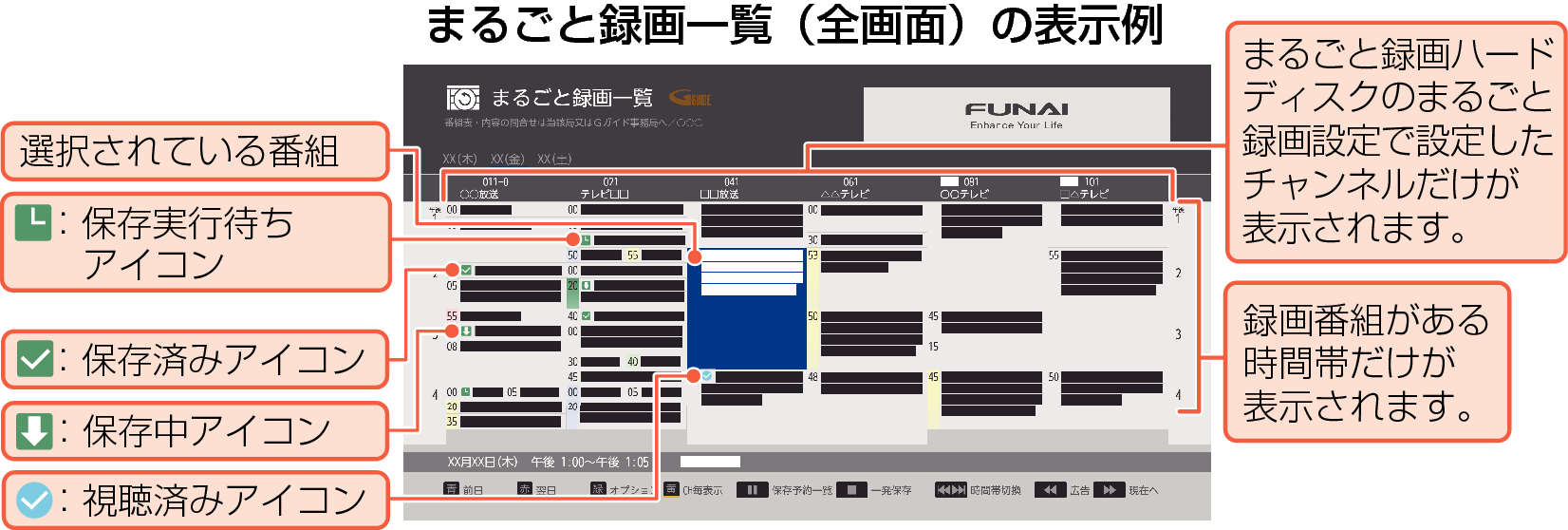Click the saved checkmark icon at 40 in 021
Screen dimensions: 1568x530
point(586,316)
